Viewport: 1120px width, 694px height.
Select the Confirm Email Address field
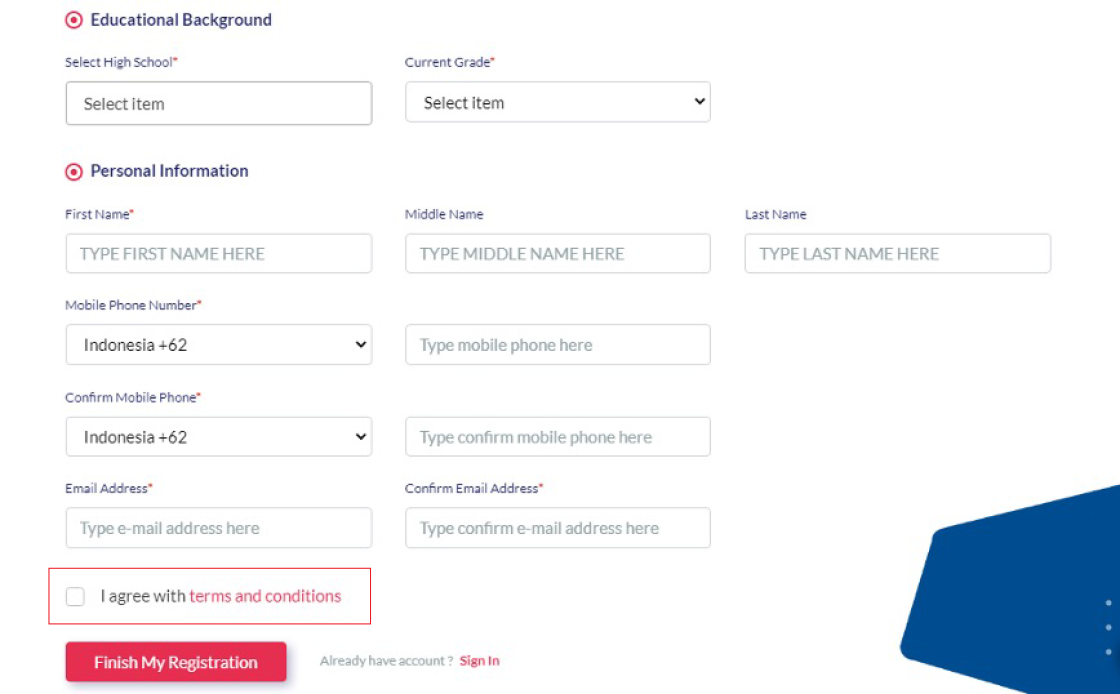[558, 528]
